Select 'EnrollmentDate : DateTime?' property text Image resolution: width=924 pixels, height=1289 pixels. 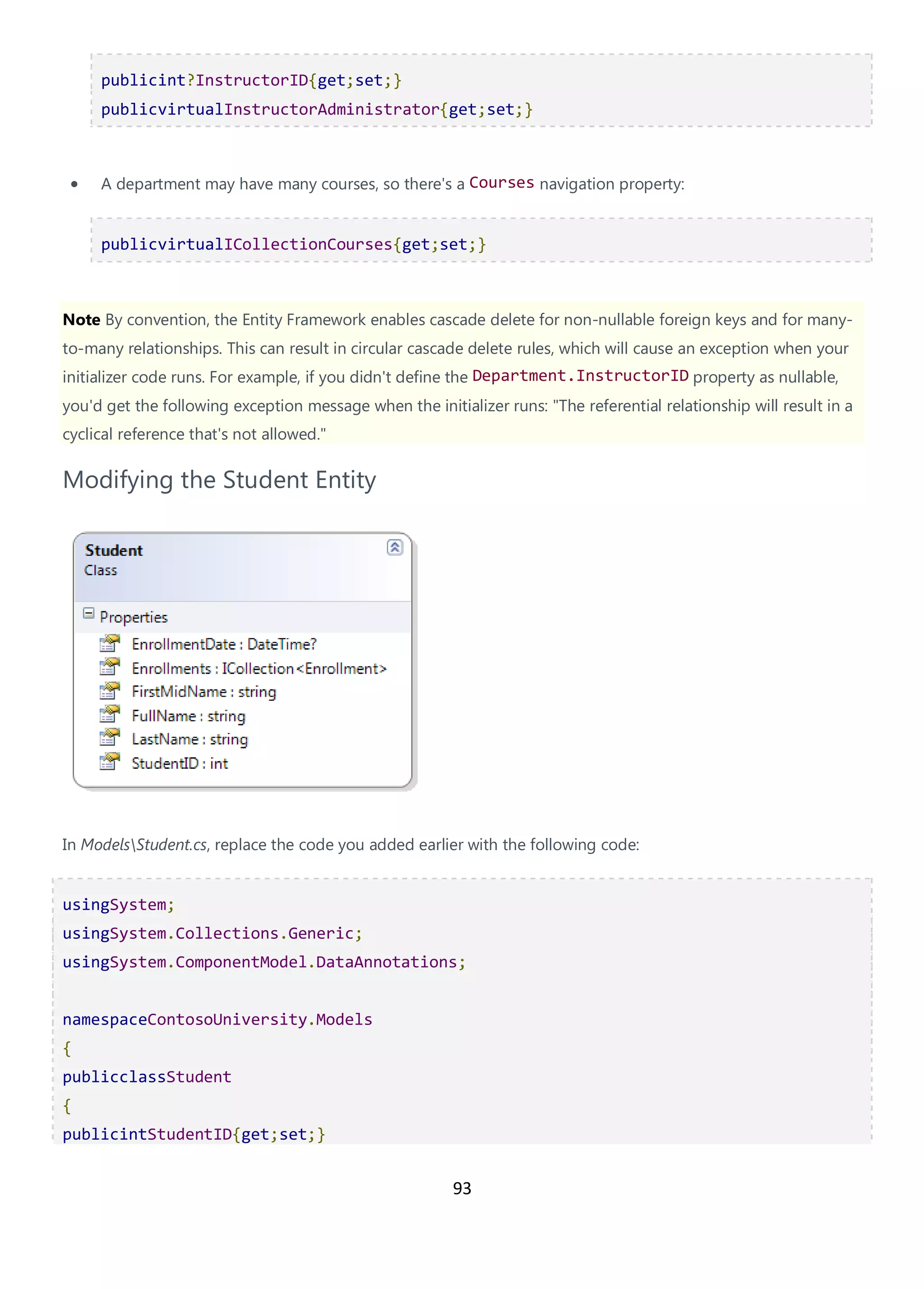[224, 644]
